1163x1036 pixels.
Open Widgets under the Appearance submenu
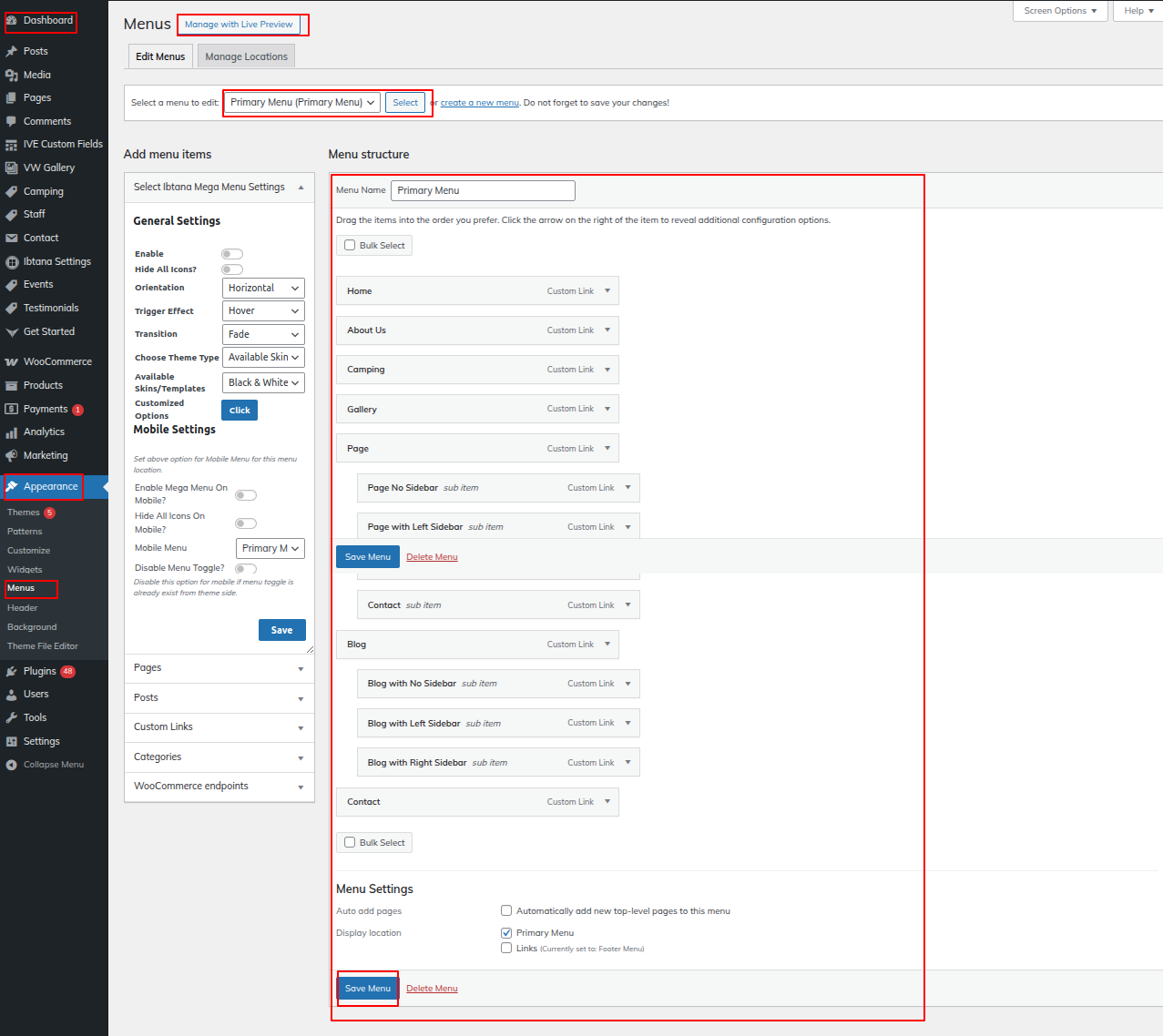(x=25, y=570)
